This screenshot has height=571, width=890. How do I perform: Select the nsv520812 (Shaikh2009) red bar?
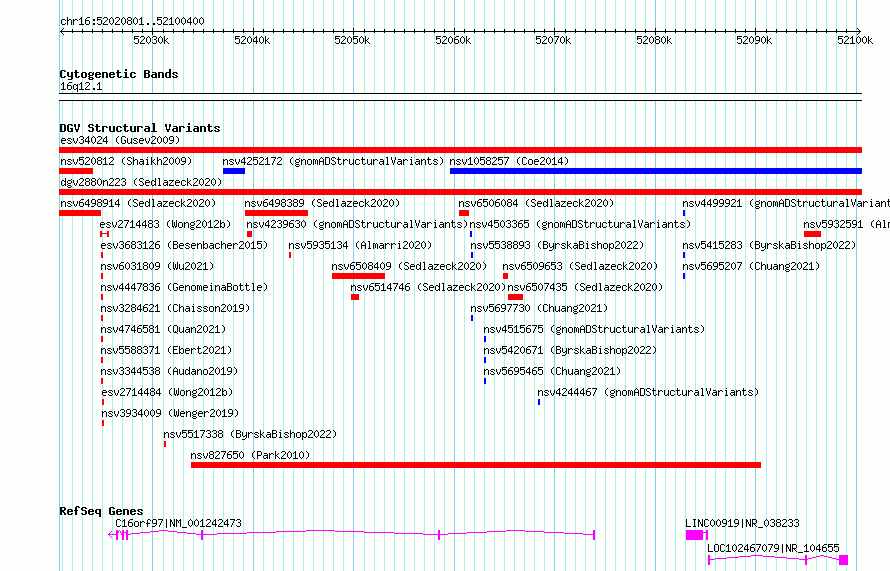76,171
